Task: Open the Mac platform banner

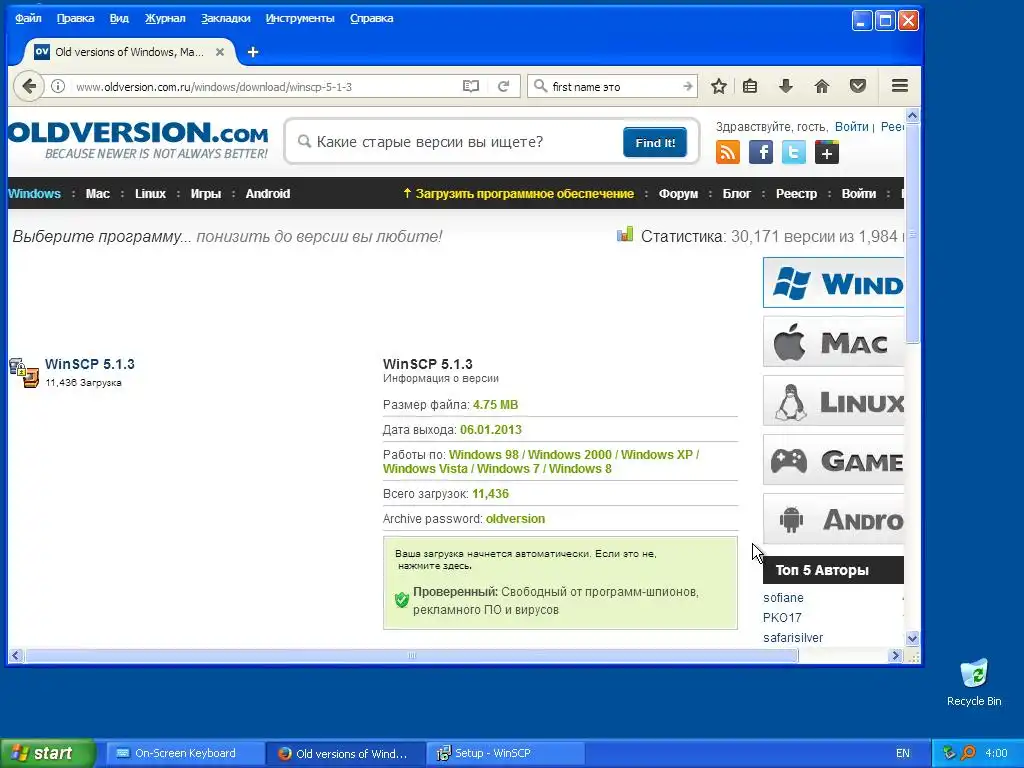Action: pos(833,342)
